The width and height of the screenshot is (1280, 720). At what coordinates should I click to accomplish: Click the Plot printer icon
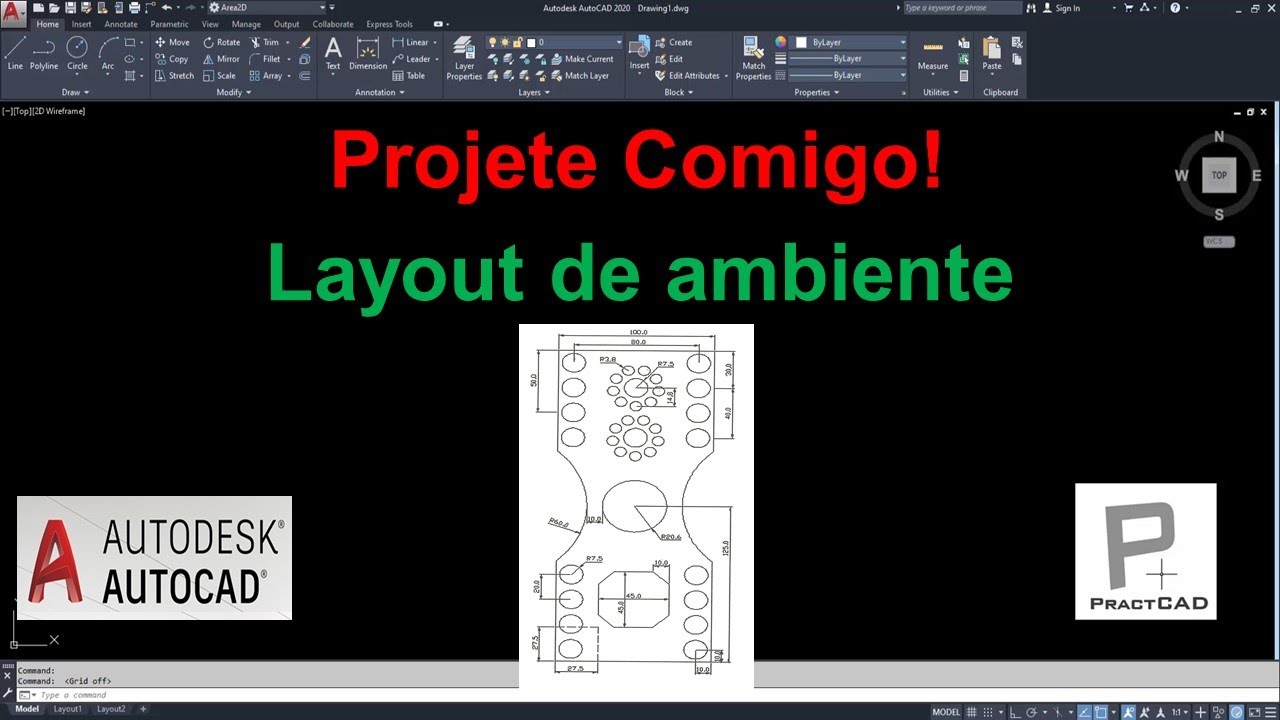(x=134, y=7)
